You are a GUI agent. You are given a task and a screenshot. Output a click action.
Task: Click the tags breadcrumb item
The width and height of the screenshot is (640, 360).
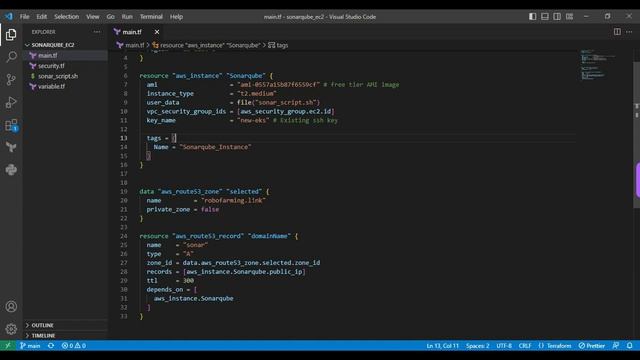coord(278,45)
